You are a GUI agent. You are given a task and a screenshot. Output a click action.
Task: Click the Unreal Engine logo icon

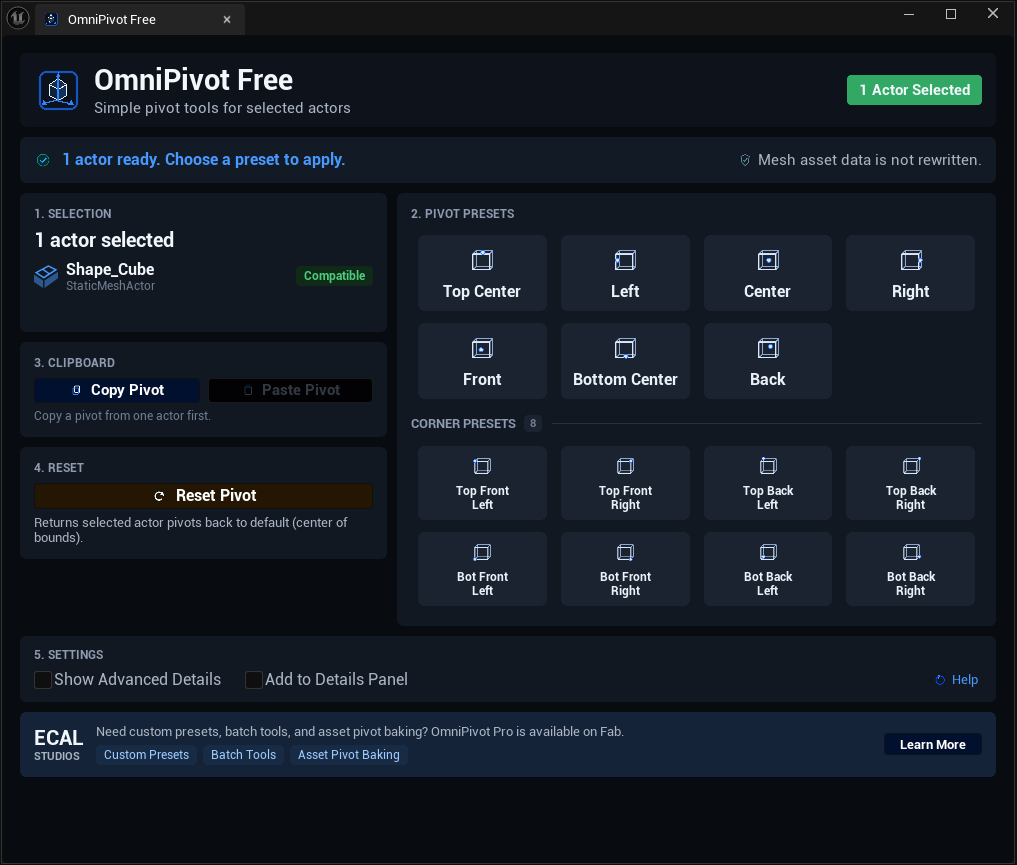click(x=18, y=18)
